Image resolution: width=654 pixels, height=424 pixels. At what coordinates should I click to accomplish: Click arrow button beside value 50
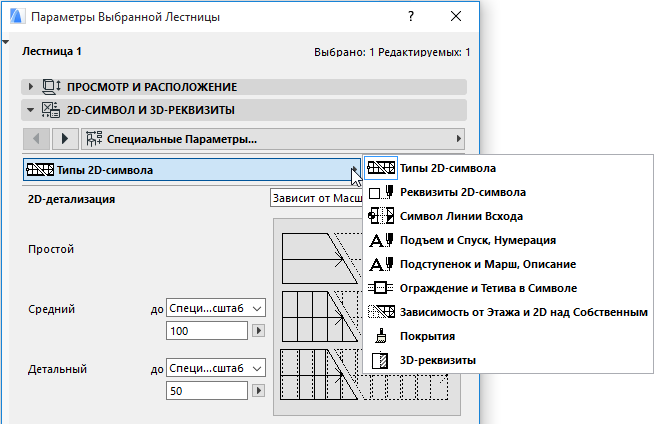259,389
